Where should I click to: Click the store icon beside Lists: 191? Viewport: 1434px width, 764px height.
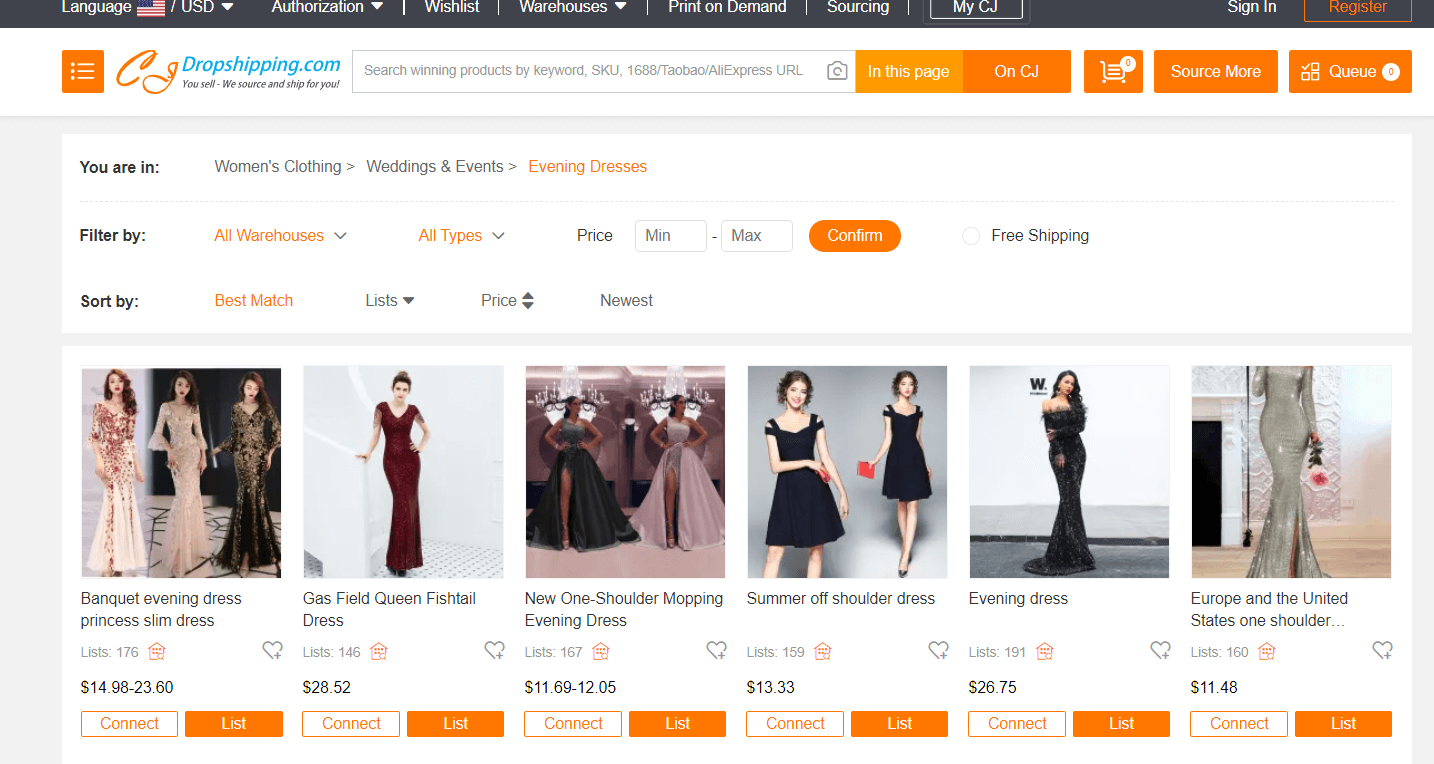(x=1044, y=652)
